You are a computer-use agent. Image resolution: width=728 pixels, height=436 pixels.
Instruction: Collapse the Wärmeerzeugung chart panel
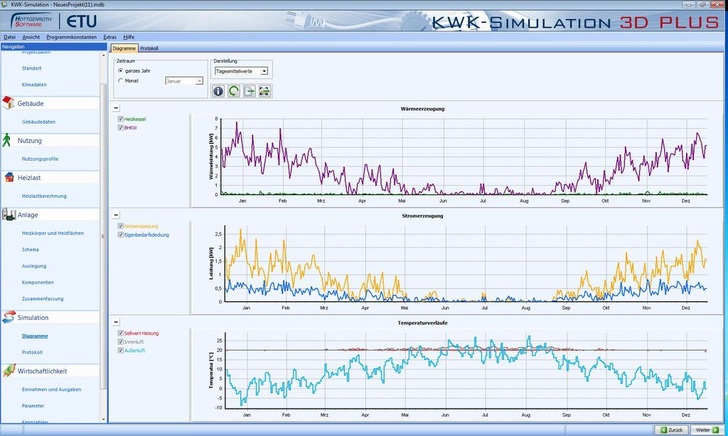116,107
